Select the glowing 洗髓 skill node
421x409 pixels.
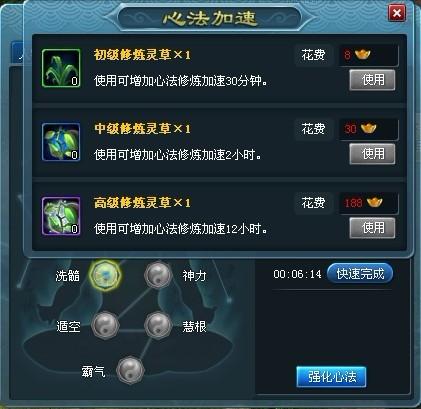pos(105,275)
